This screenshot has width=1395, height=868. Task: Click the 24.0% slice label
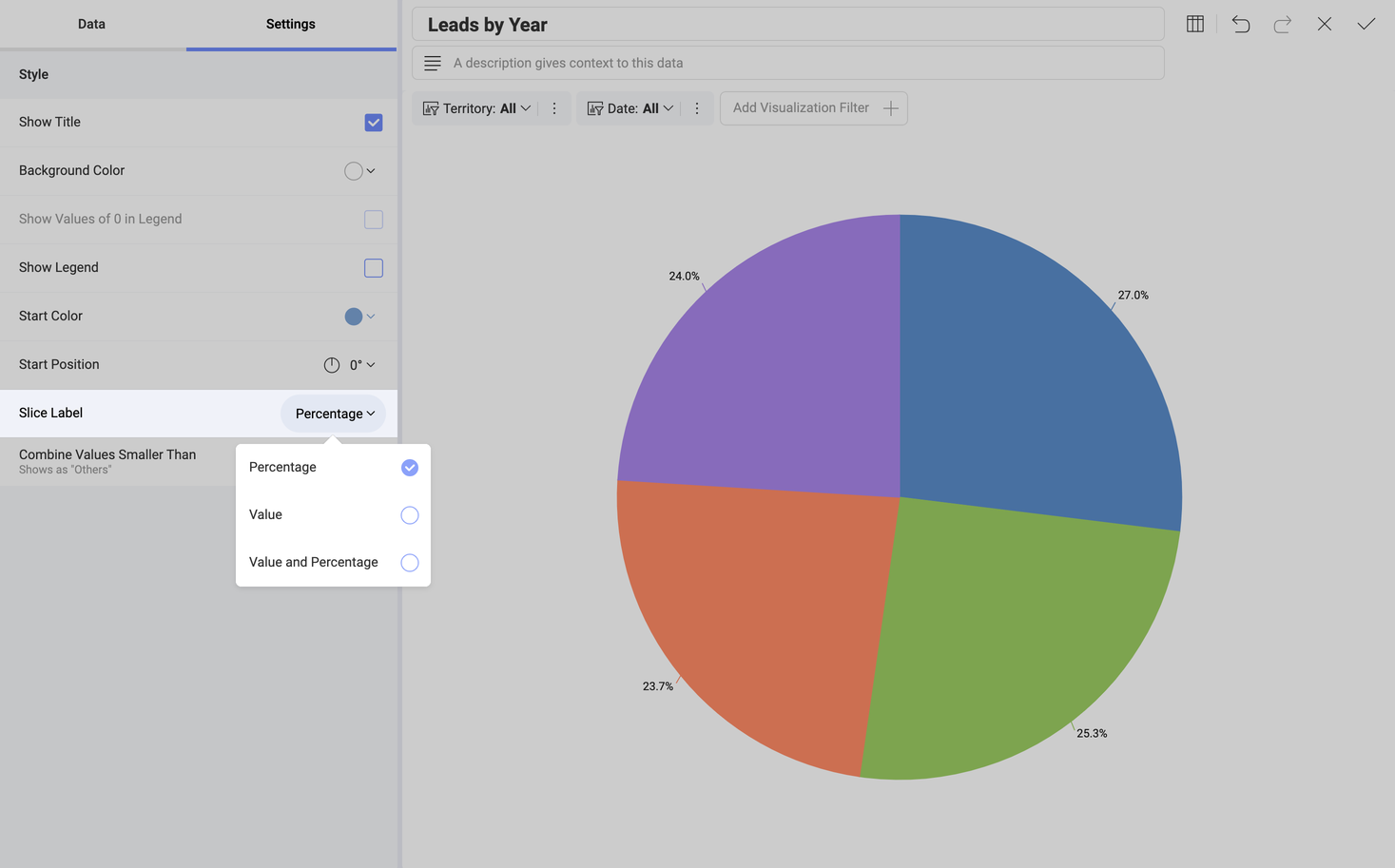pos(684,277)
